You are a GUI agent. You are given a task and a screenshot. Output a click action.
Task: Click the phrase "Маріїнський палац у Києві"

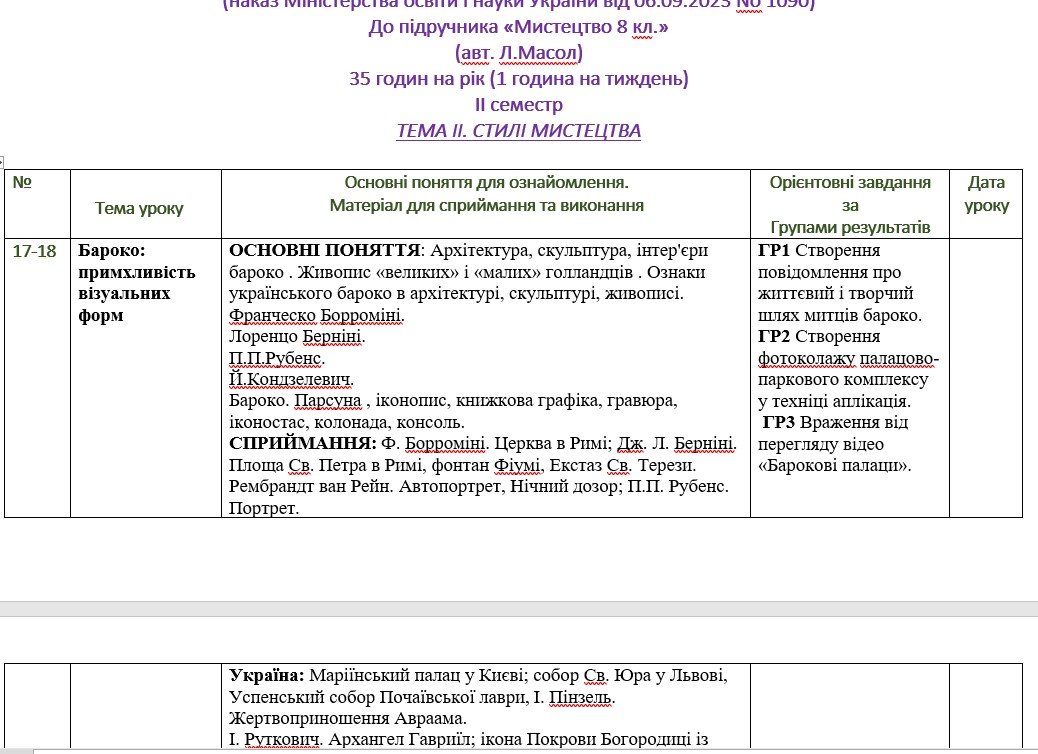[x=417, y=675]
